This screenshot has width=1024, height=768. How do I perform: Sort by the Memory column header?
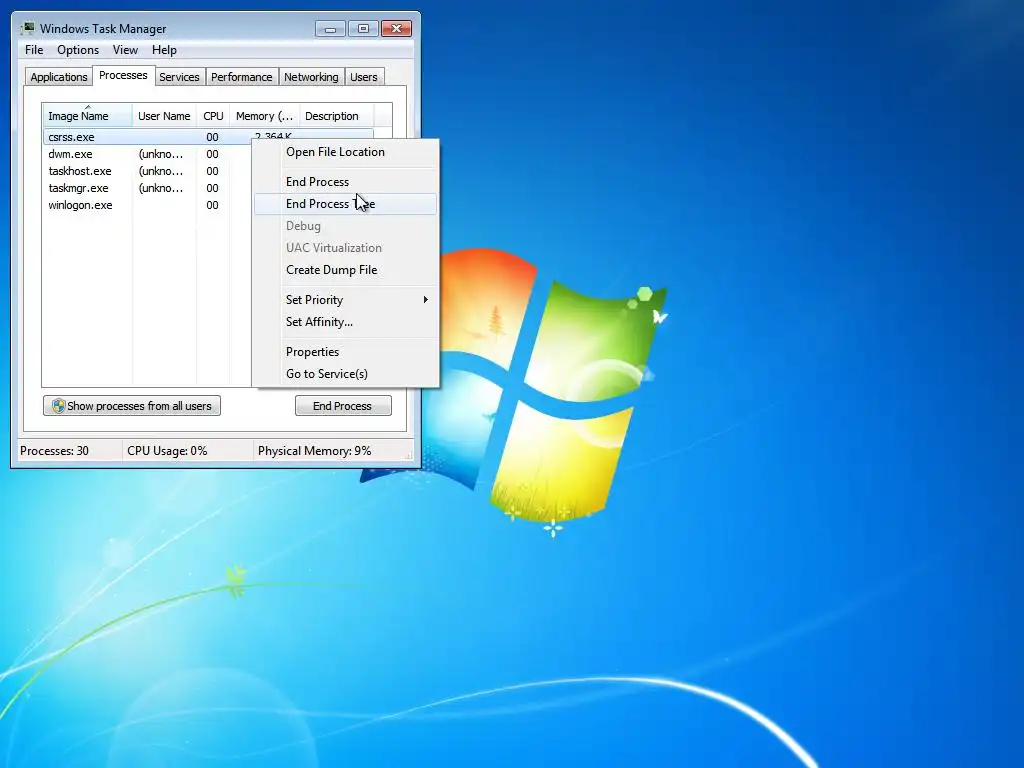point(264,116)
